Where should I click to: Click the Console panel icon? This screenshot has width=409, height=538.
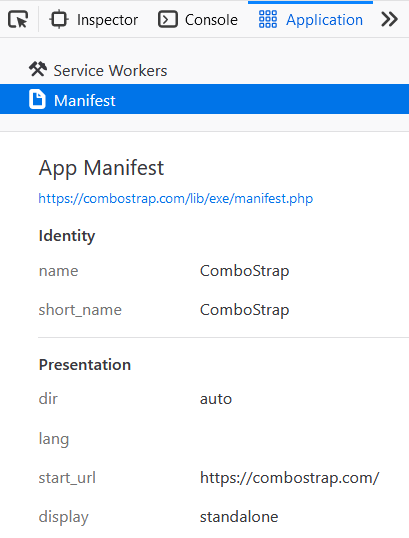pyautogui.click(x=168, y=19)
